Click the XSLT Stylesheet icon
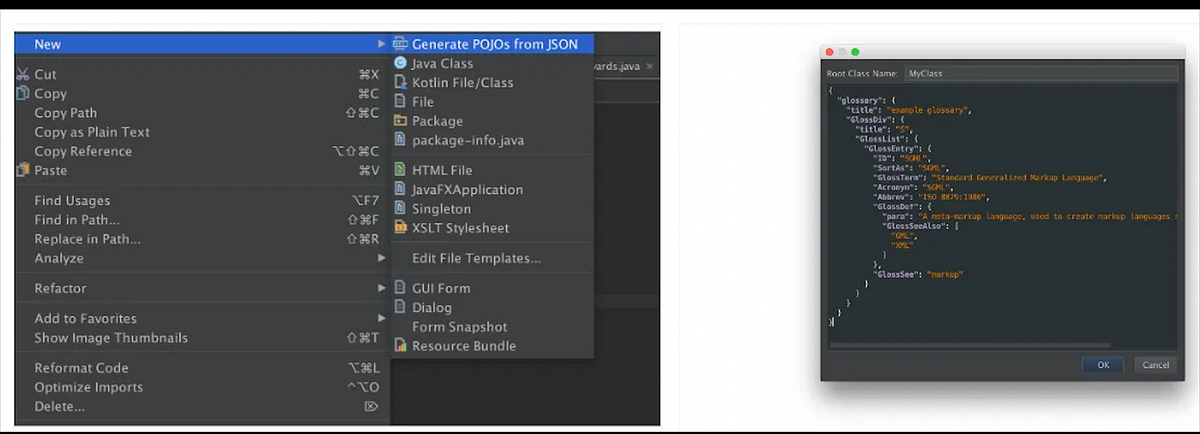This screenshot has width=1200, height=434. pos(401,228)
